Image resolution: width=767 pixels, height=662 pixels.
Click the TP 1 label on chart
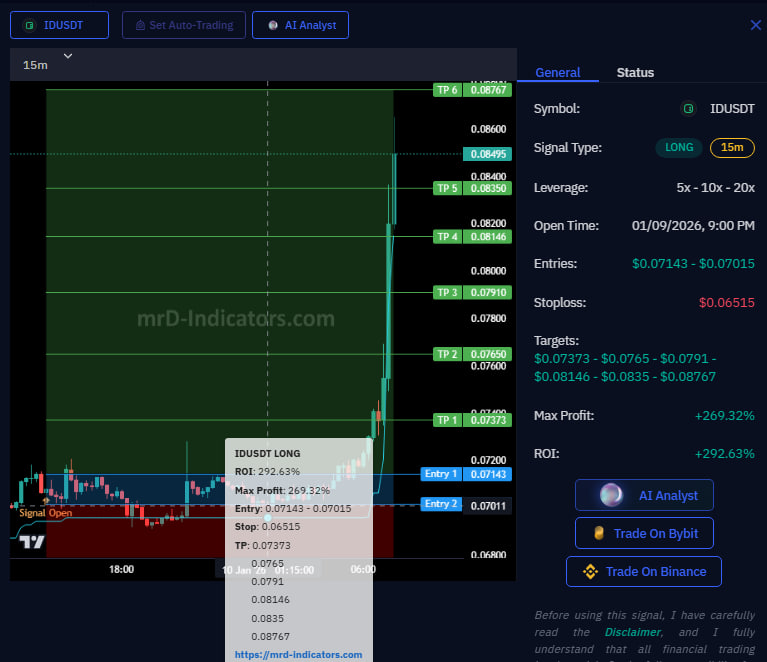447,420
